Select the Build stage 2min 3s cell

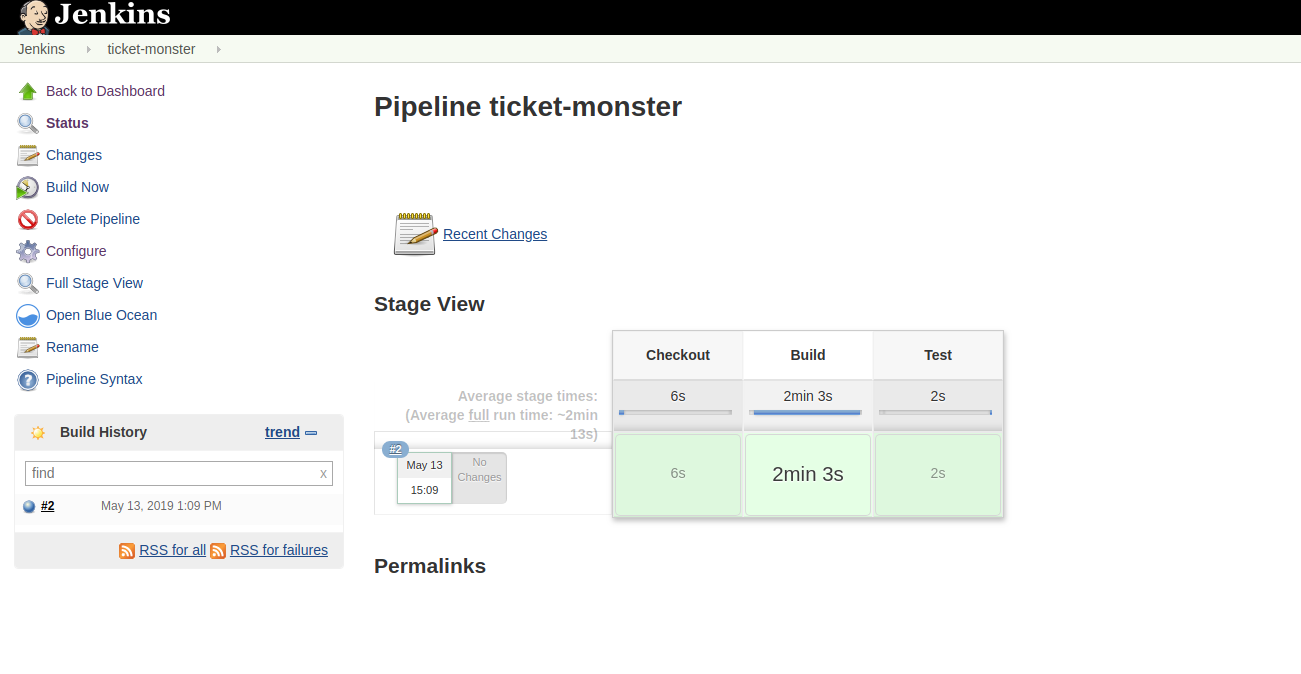(x=807, y=475)
